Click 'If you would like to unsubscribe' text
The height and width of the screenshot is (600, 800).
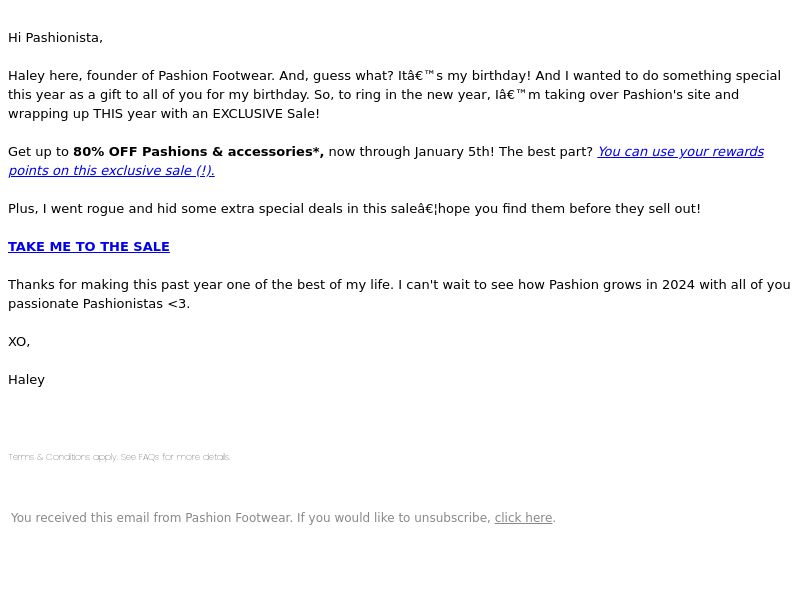pos(393,518)
